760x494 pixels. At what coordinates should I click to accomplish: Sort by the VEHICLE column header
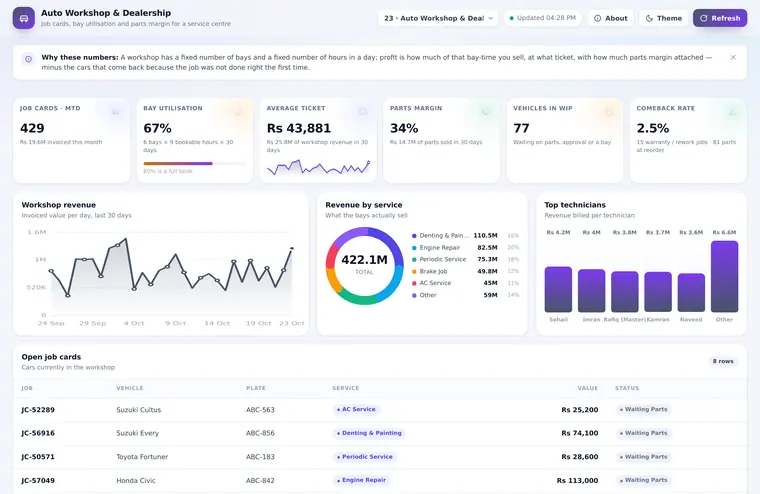[x=129, y=388]
